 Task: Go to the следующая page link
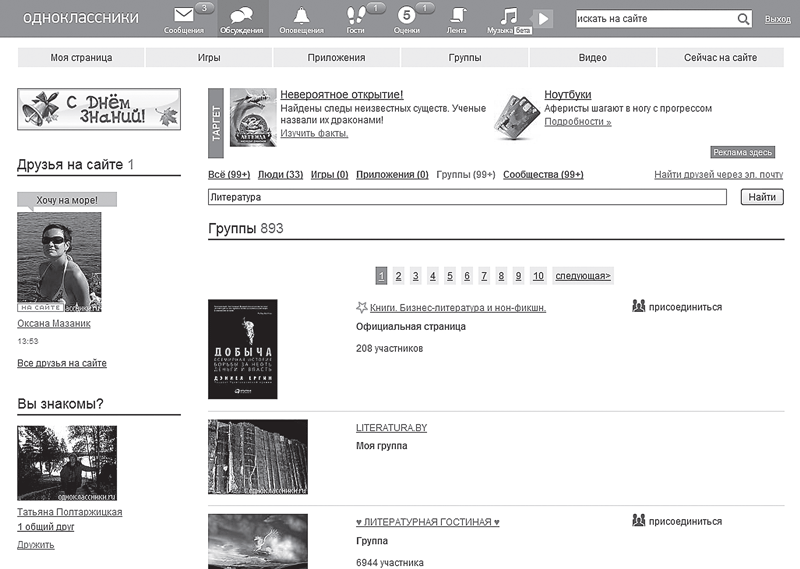[x=583, y=276]
